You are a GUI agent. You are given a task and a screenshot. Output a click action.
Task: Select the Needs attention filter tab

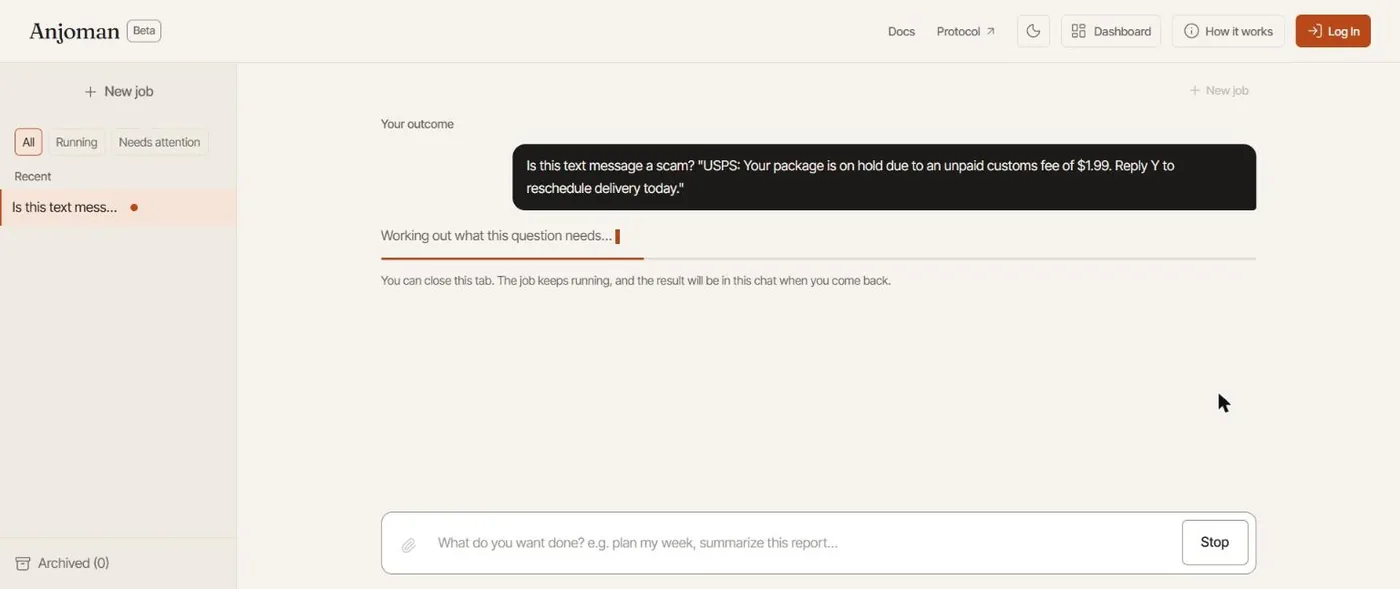coord(159,142)
